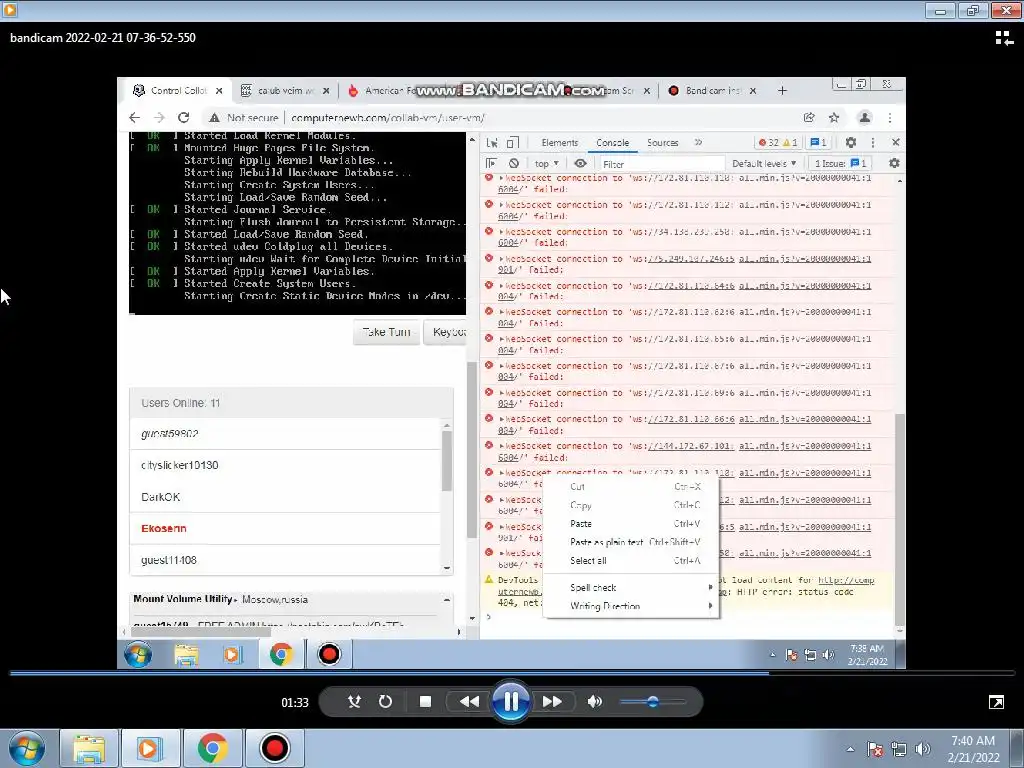
Task: Open File Explorer from the main taskbar
Action: coord(89,748)
